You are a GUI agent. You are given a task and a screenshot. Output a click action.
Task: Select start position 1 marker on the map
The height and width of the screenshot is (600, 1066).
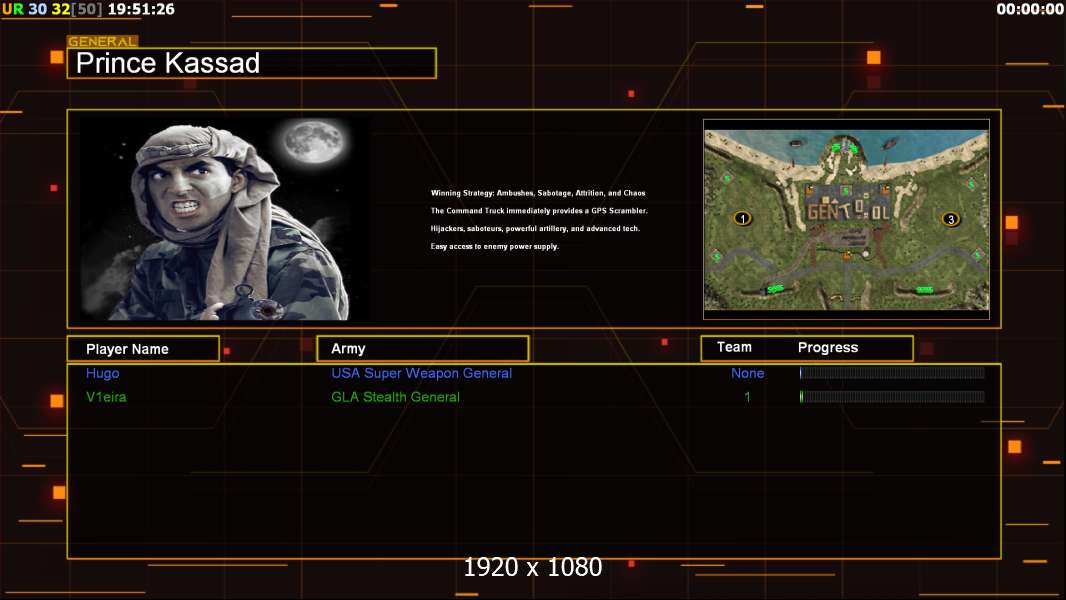(x=742, y=218)
